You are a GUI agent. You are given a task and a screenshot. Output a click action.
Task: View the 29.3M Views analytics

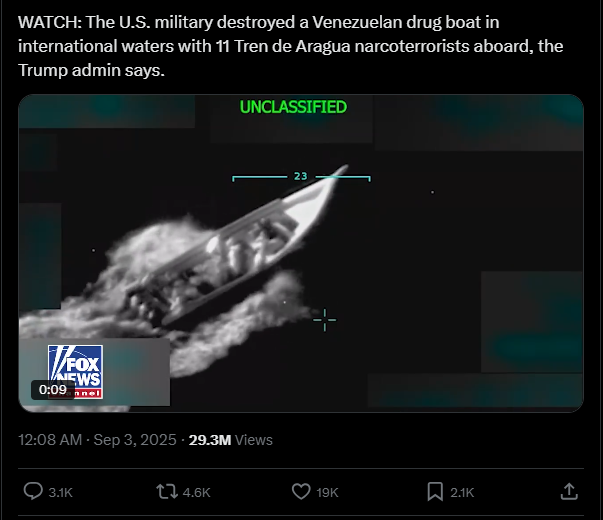point(231,440)
